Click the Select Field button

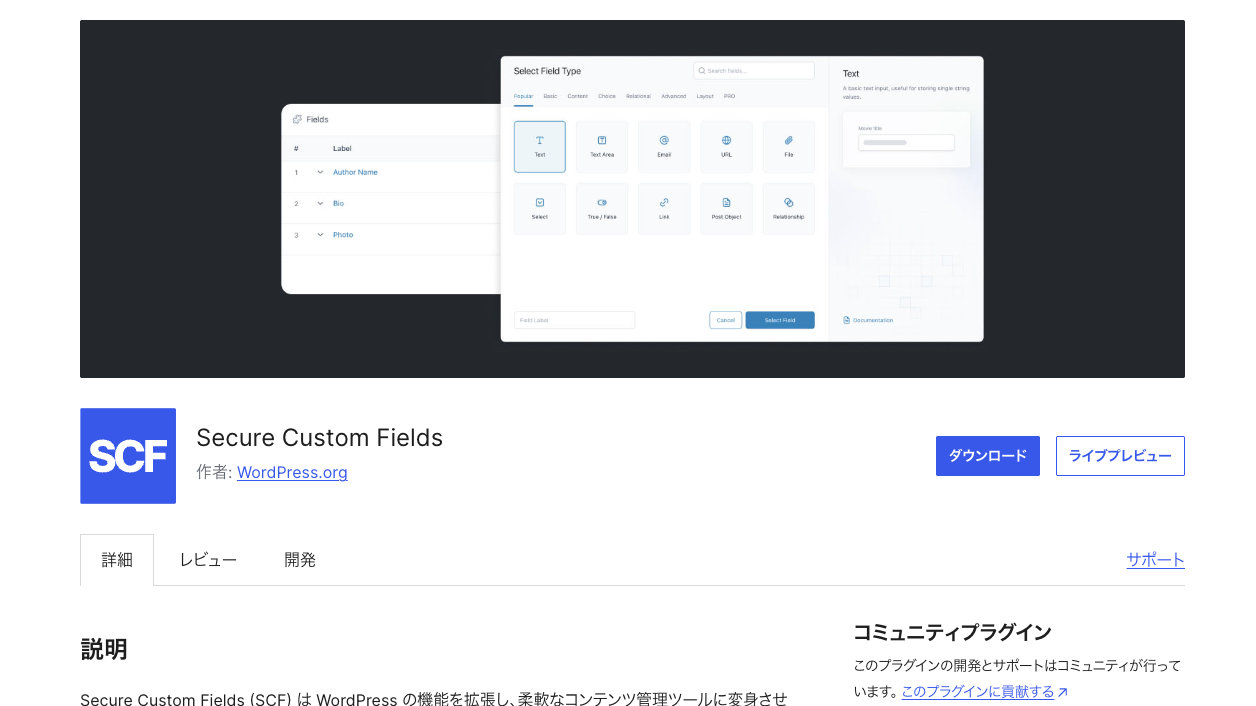coord(780,320)
